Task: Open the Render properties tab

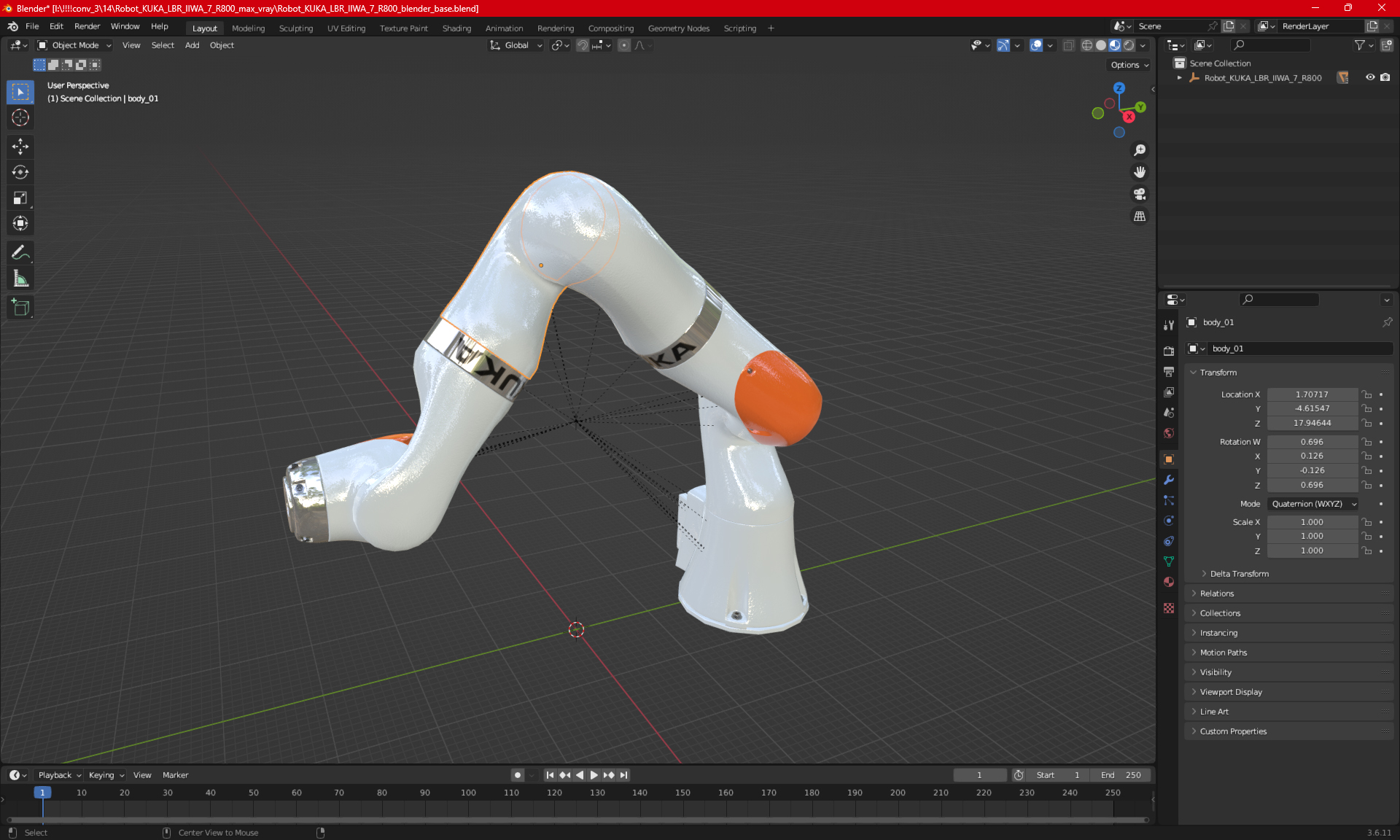Action: click(x=1169, y=351)
